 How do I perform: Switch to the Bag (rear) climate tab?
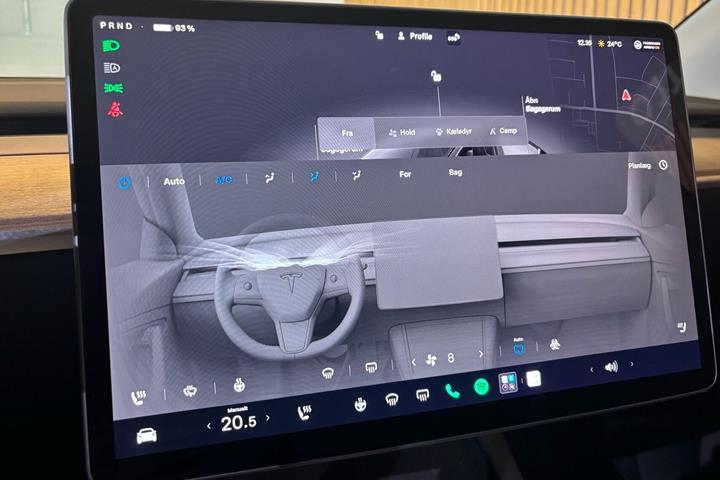pyautogui.click(x=455, y=172)
